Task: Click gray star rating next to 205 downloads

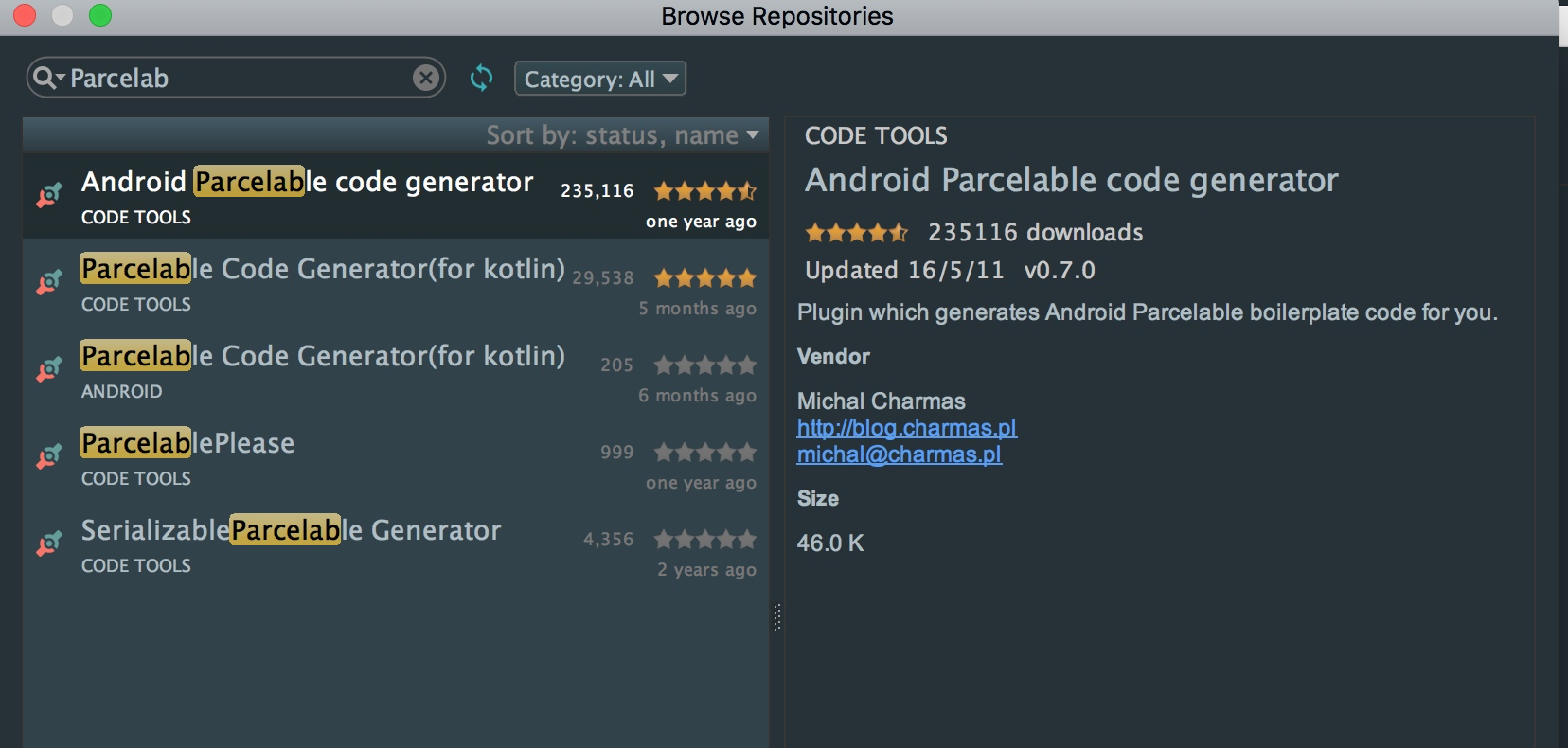Action: pyautogui.click(x=705, y=365)
